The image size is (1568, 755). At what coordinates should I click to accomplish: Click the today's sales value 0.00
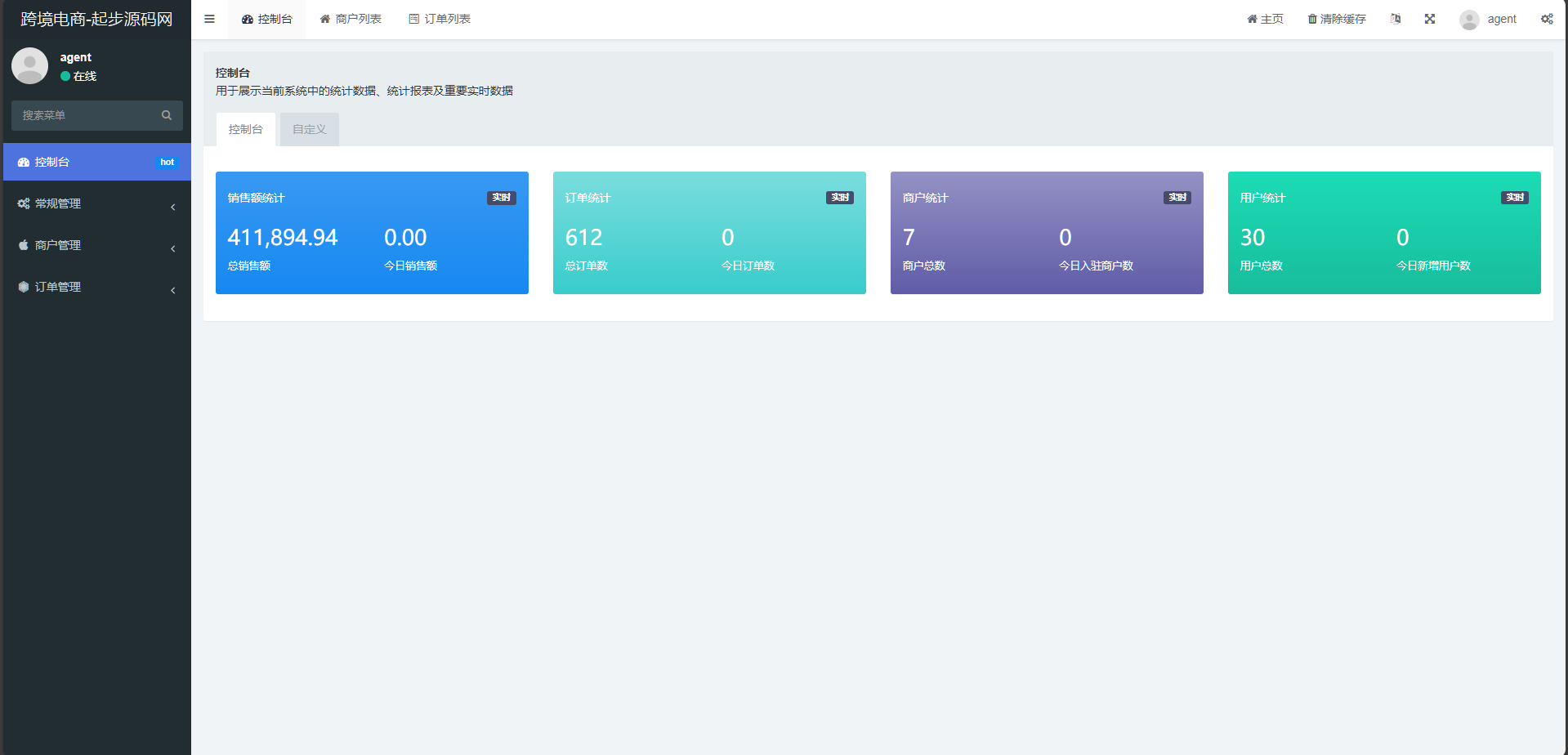(405, 238)
